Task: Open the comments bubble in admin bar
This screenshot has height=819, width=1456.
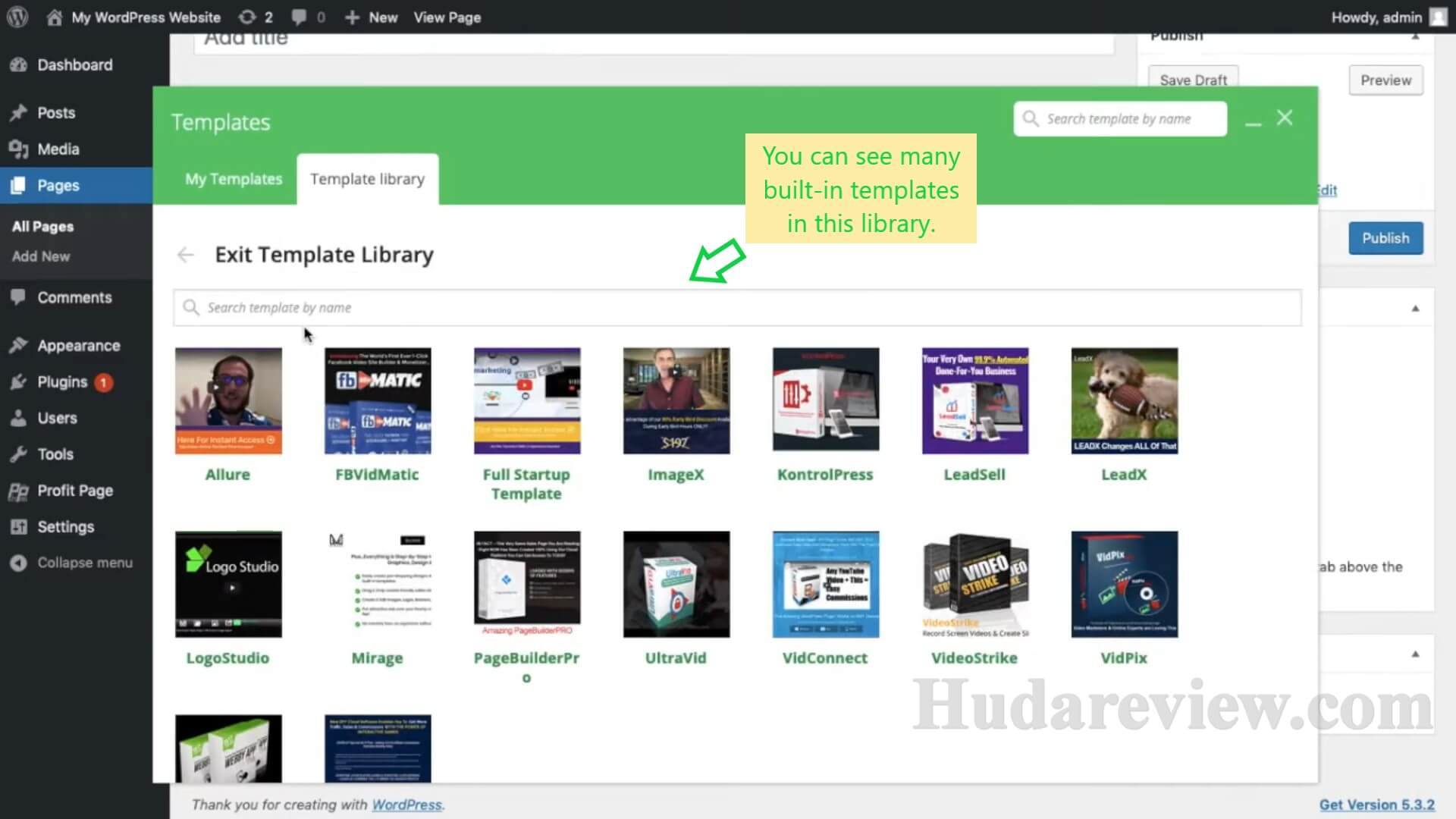Action: (309, 17)
